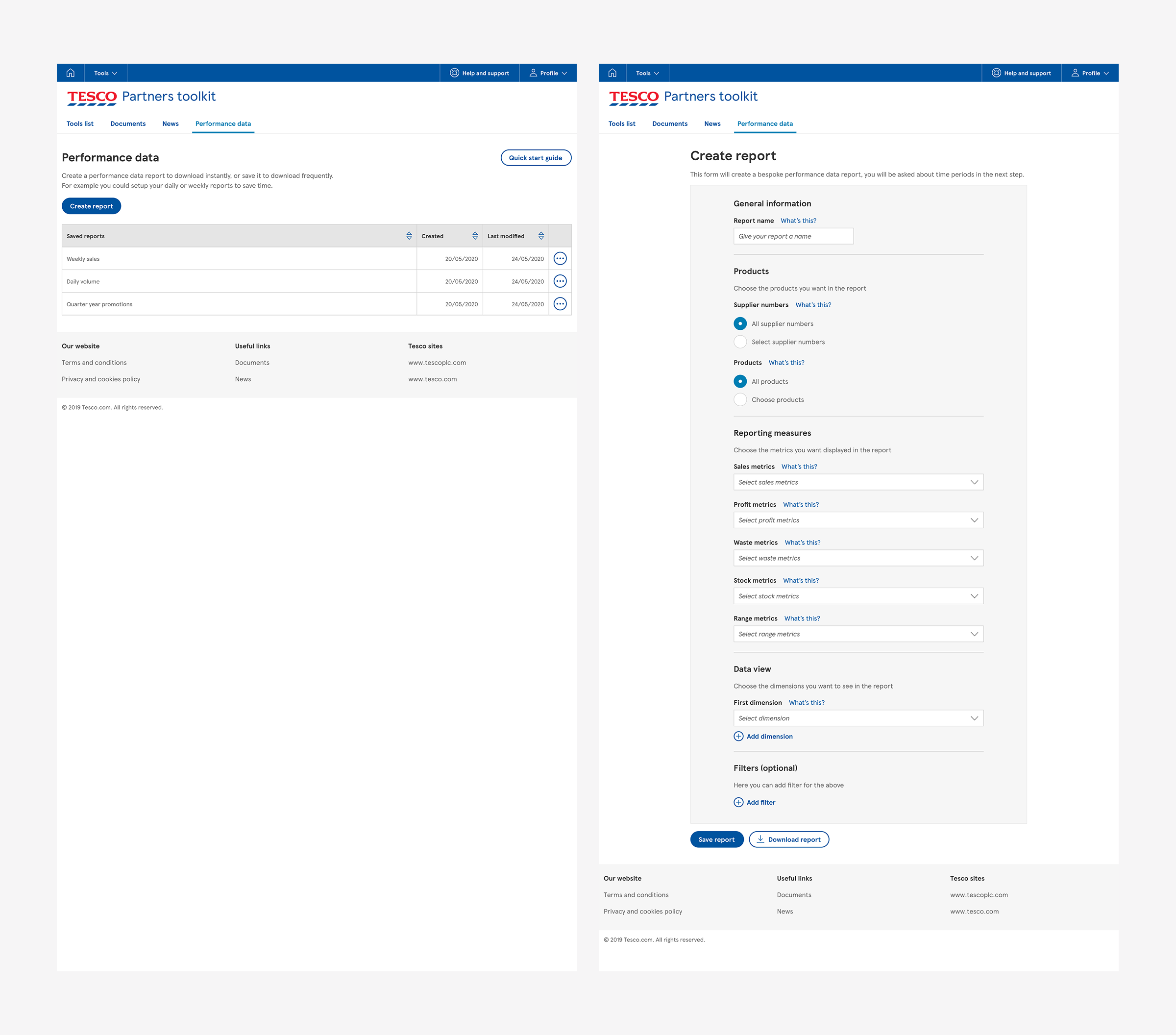Select 'All supplier numbers' radio button
The width and height of the screenshot is (1176, 1035).
pos(740,324)
